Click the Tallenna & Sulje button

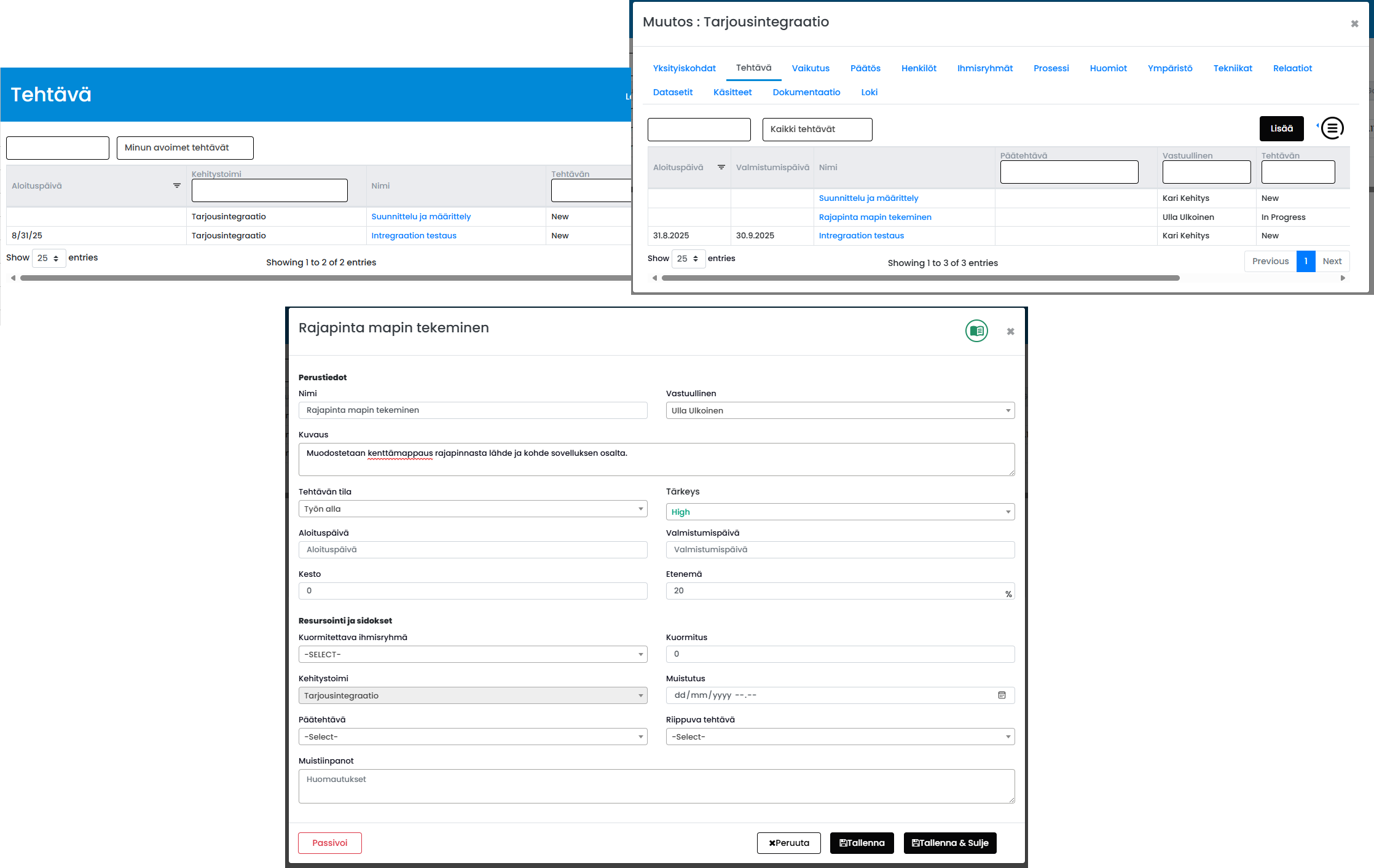(949, 843)
